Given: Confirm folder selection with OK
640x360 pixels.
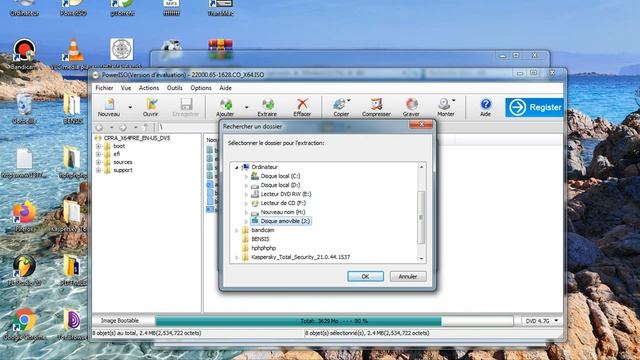Looking at the screenshot, I should pos(365,276).
